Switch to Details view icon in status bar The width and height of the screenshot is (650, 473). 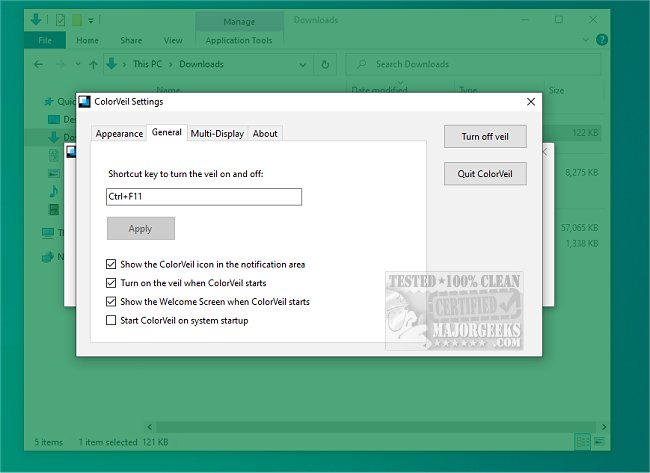coord(582,442)
